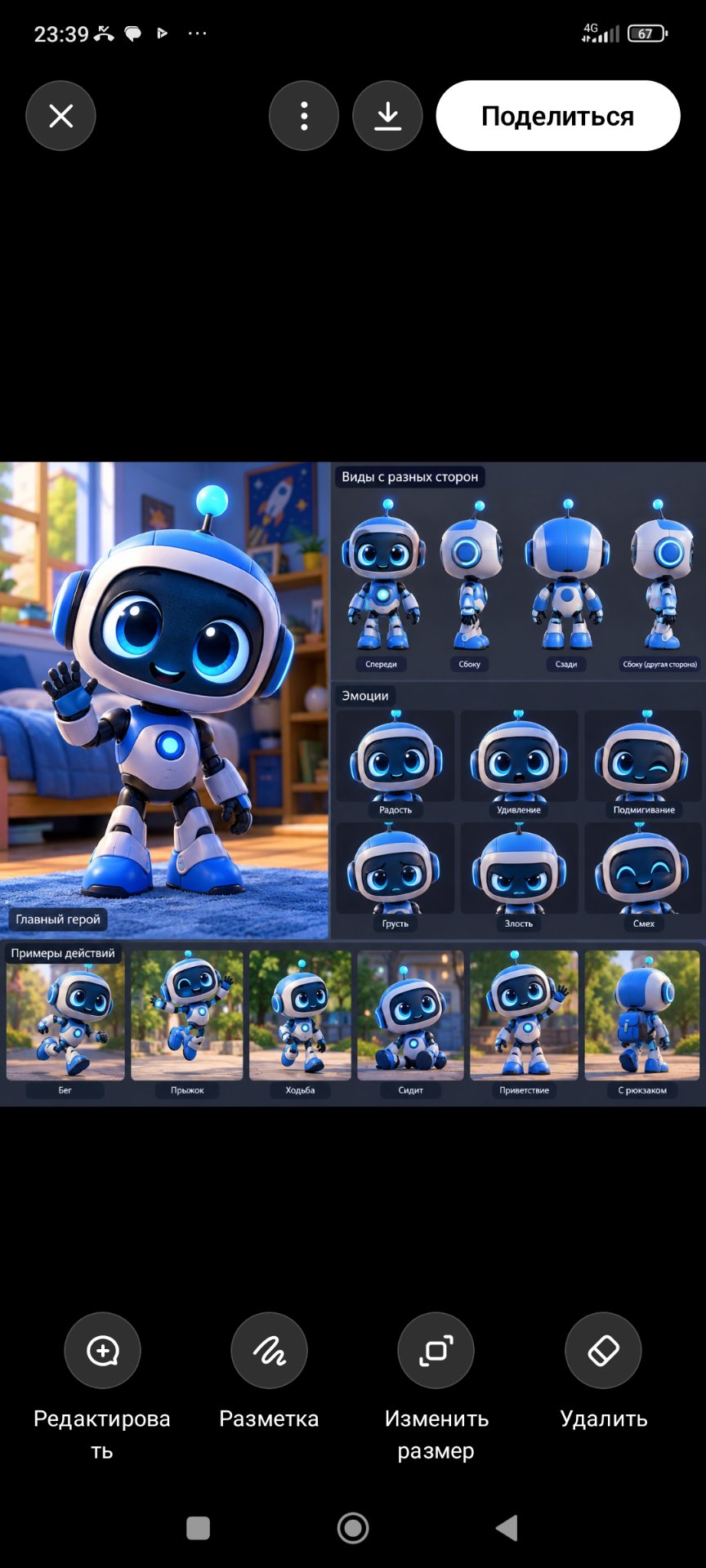Tap the "С рюкзаком" caption in the image
706x1568 pixels.
[x=642, y=1090]
